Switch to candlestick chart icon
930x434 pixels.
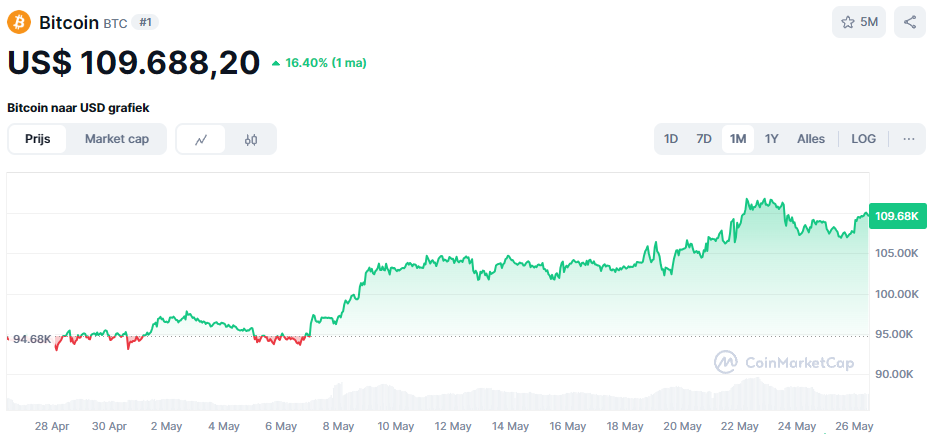pos(251,139)
